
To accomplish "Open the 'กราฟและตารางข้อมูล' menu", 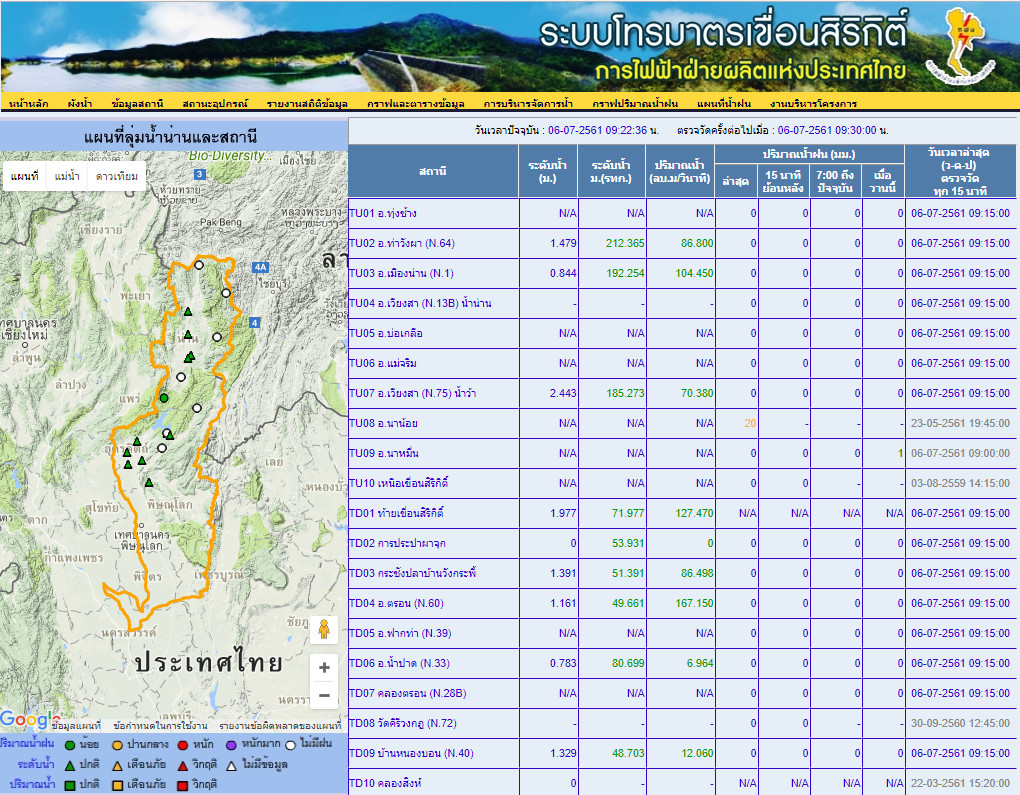I will click(x=416, y=103).
